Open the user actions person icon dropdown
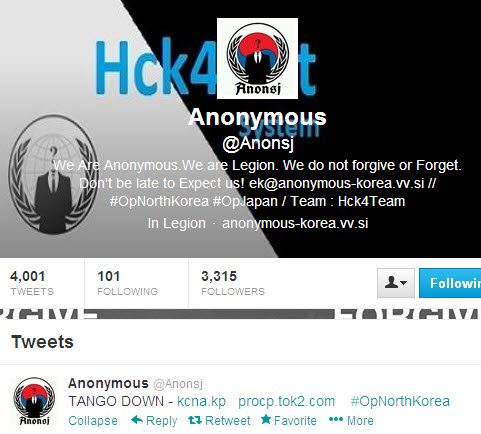The height and width of the screenshot is (434, 481). 396,283
